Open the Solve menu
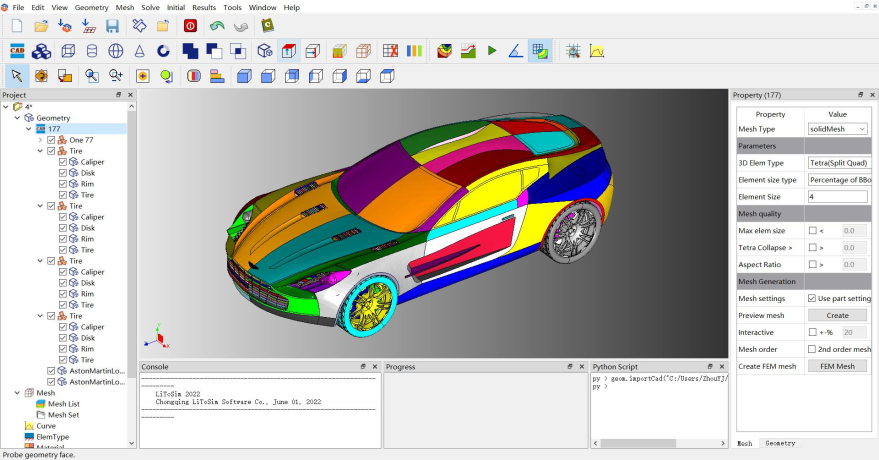The image size is (879, 460). (x=150, y=7)
